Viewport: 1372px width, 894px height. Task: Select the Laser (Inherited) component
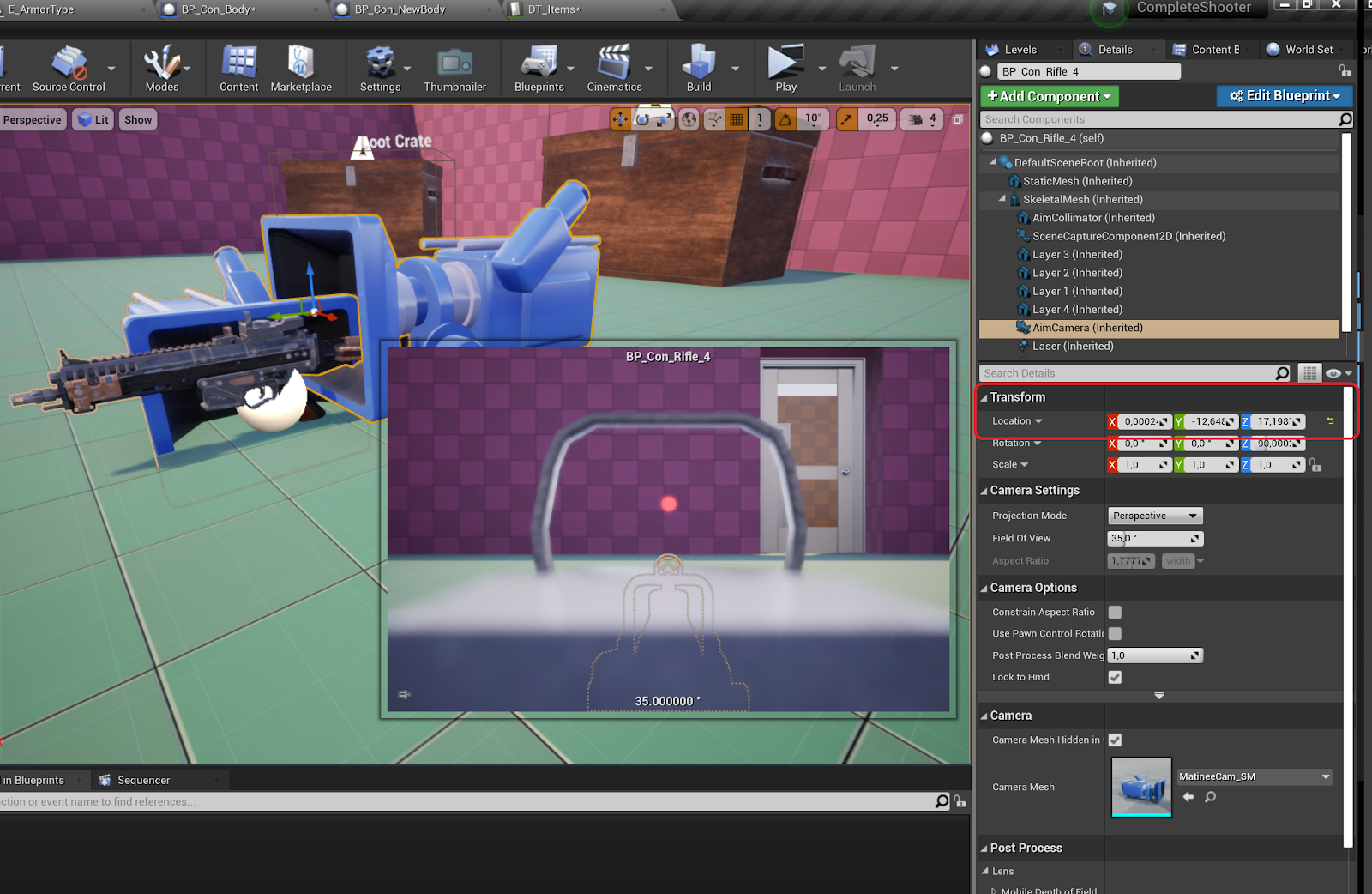point(1073,346)
